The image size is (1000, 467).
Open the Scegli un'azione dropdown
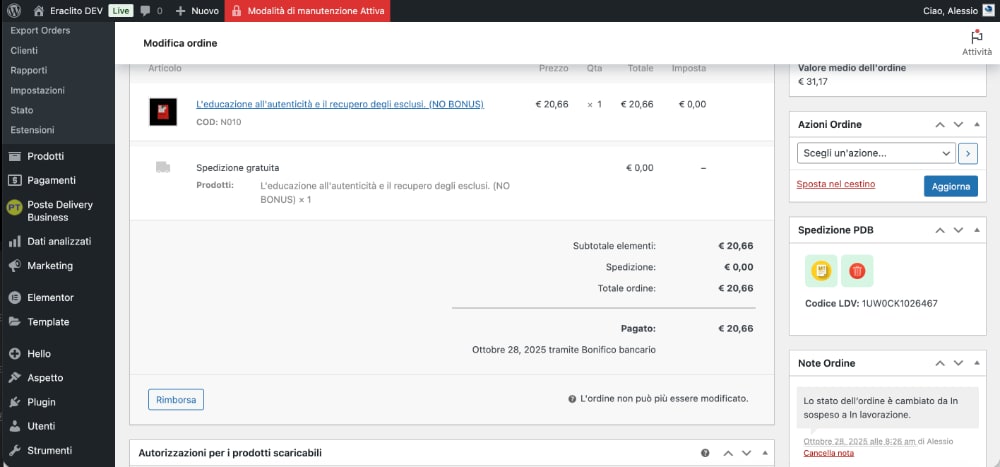click(x=875, y=154)
